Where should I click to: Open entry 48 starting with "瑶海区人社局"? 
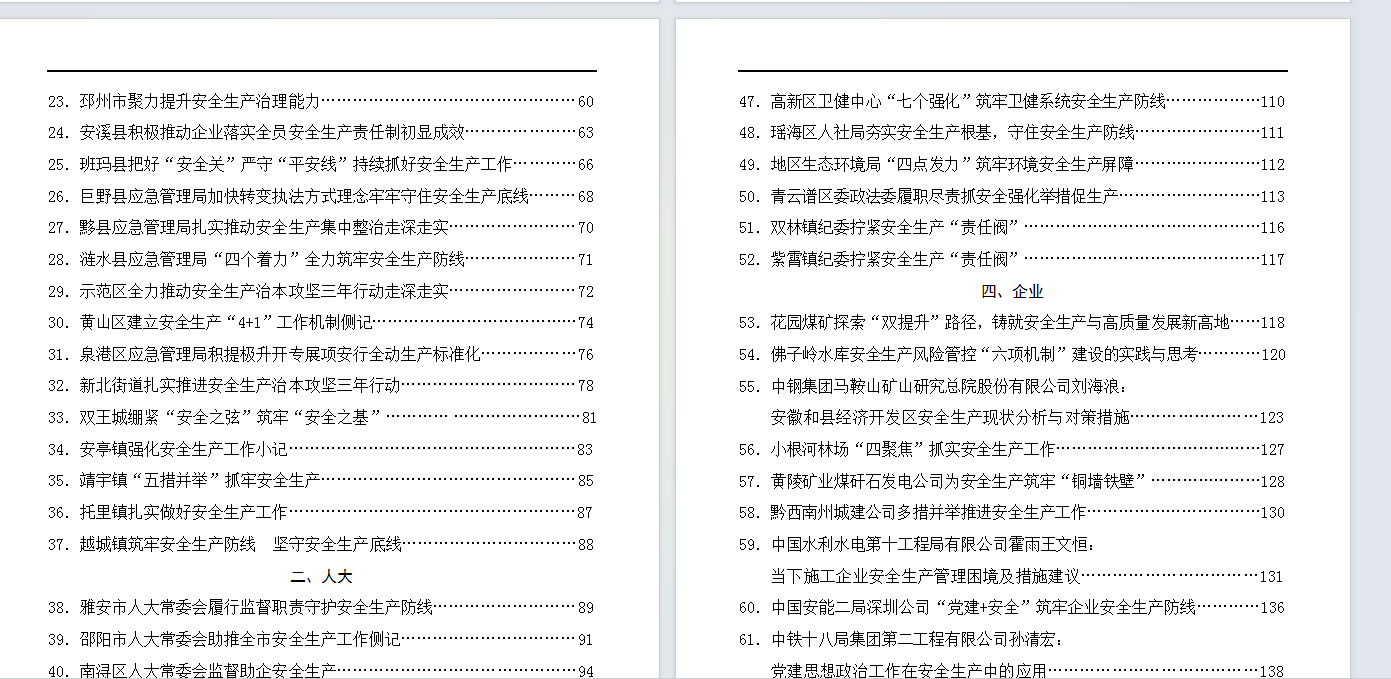pyautogui.click(x=1012, y=133)
